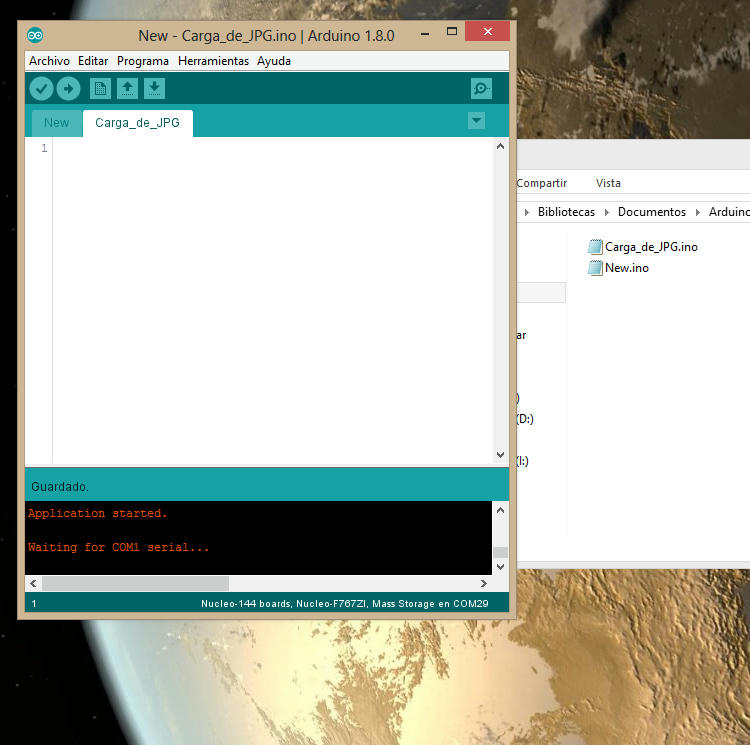Click into the code editor line 1
The image size is (750, 745).
(x=273, y=148)
